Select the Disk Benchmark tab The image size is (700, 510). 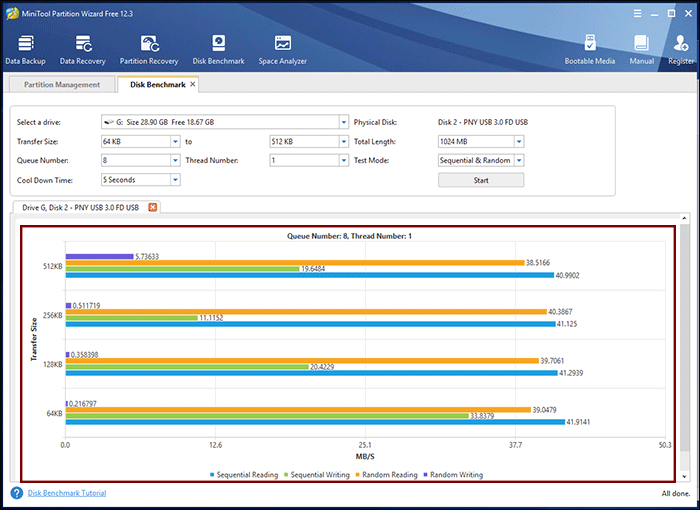(x=158, y=84)
